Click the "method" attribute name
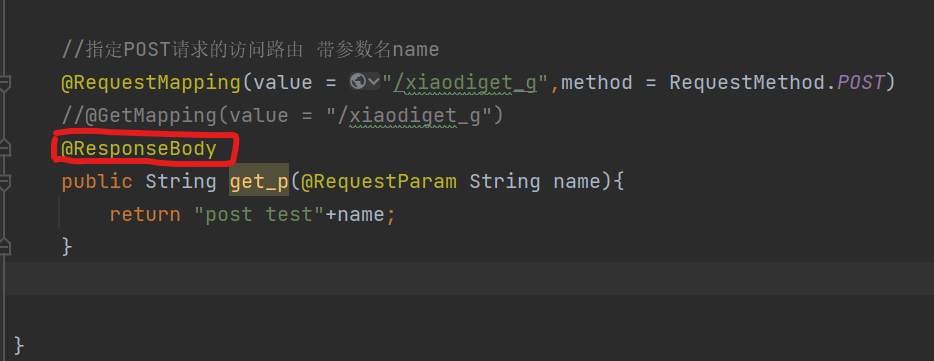The width and height of the screenshot is (934, 361). pyautogui.click(x=597, y=82)
